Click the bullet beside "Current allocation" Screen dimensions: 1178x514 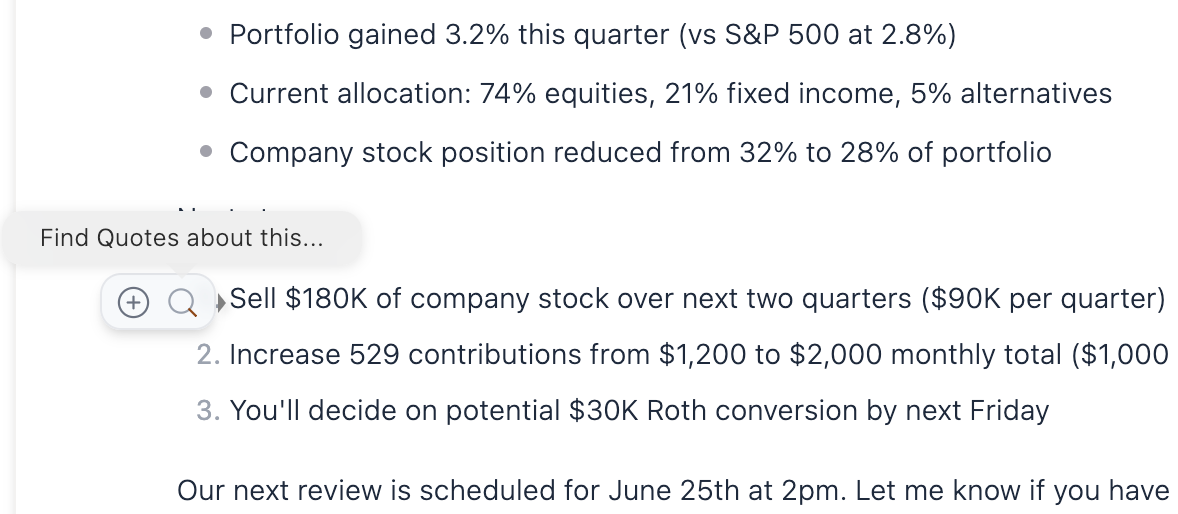pyautogui.click(x=207, y=93)
